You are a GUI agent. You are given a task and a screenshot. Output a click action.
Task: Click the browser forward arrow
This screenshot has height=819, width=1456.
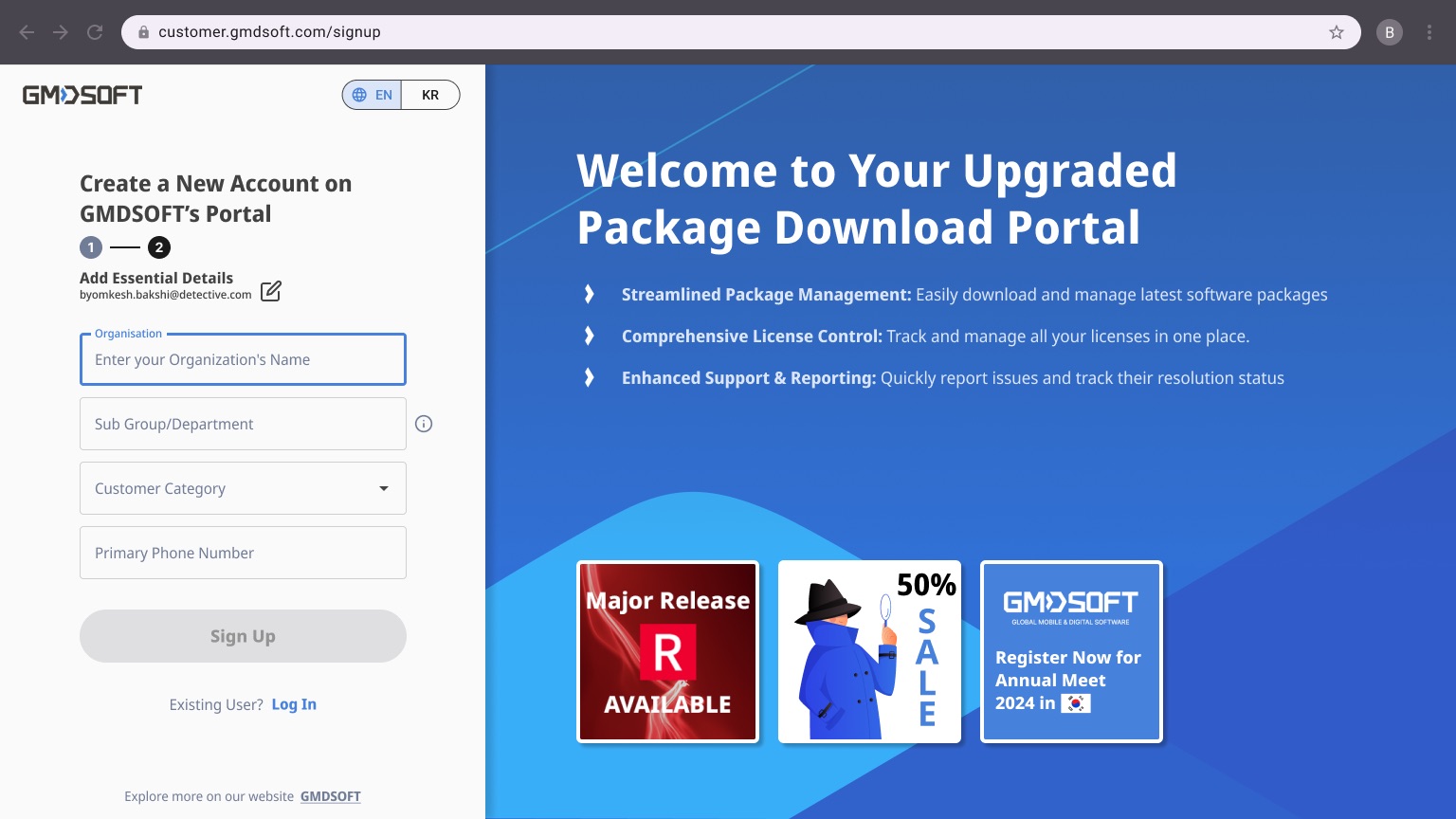click(x=61, y=32)
